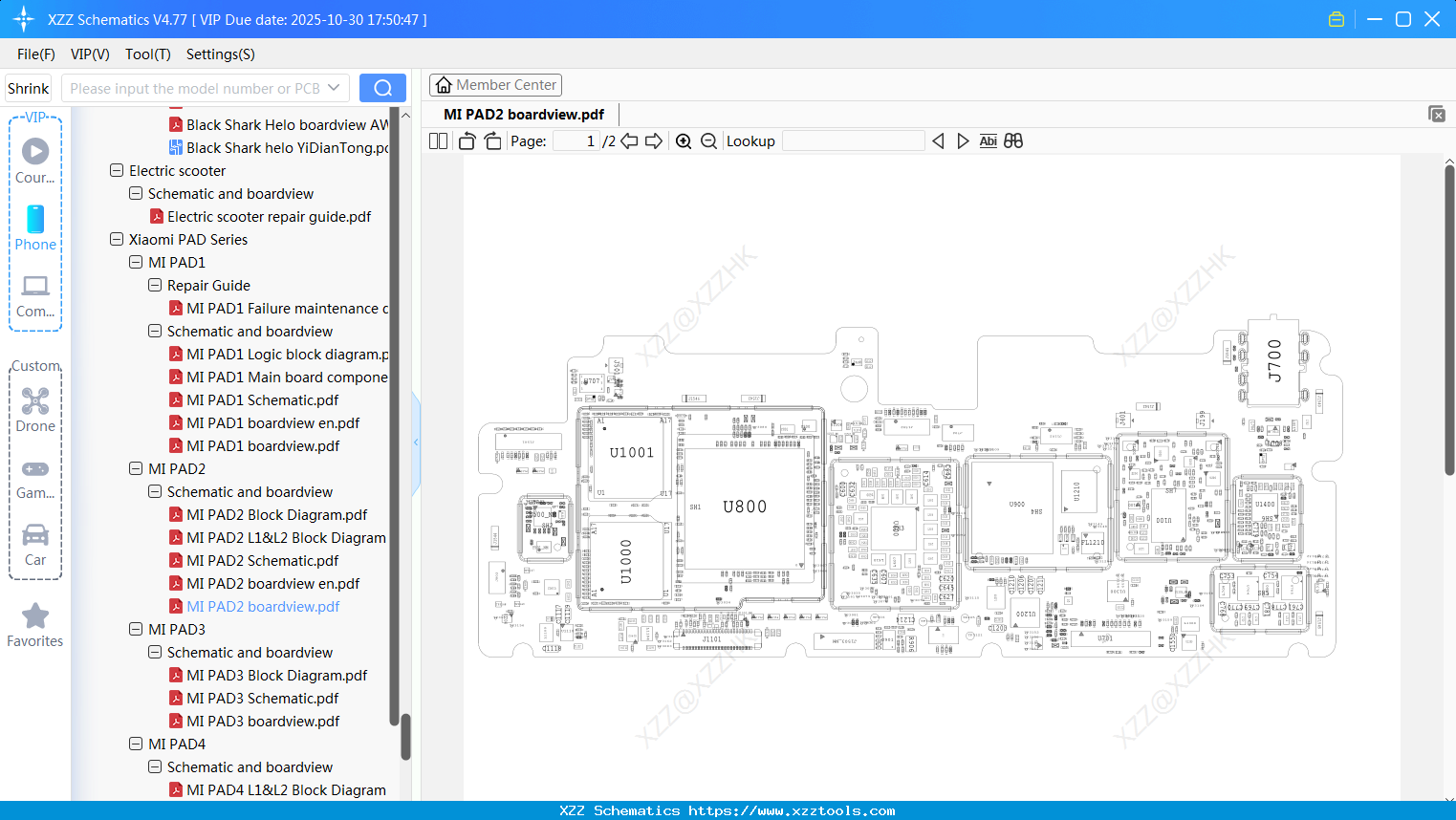Open the Tool menu
Viewport: 1456px width, 820px height.
pos(147,54)
